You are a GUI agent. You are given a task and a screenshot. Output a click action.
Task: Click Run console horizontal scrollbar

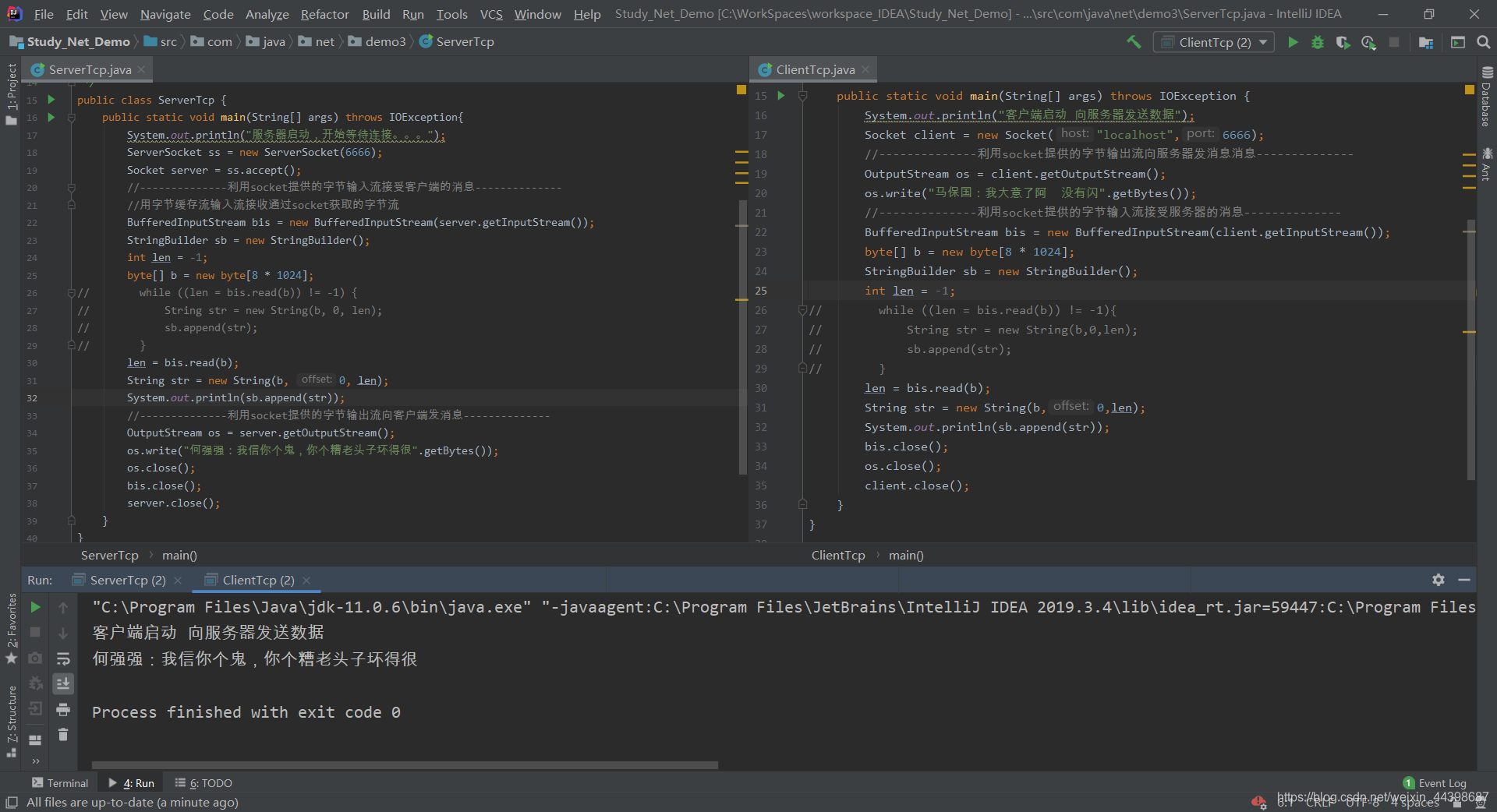405,765
